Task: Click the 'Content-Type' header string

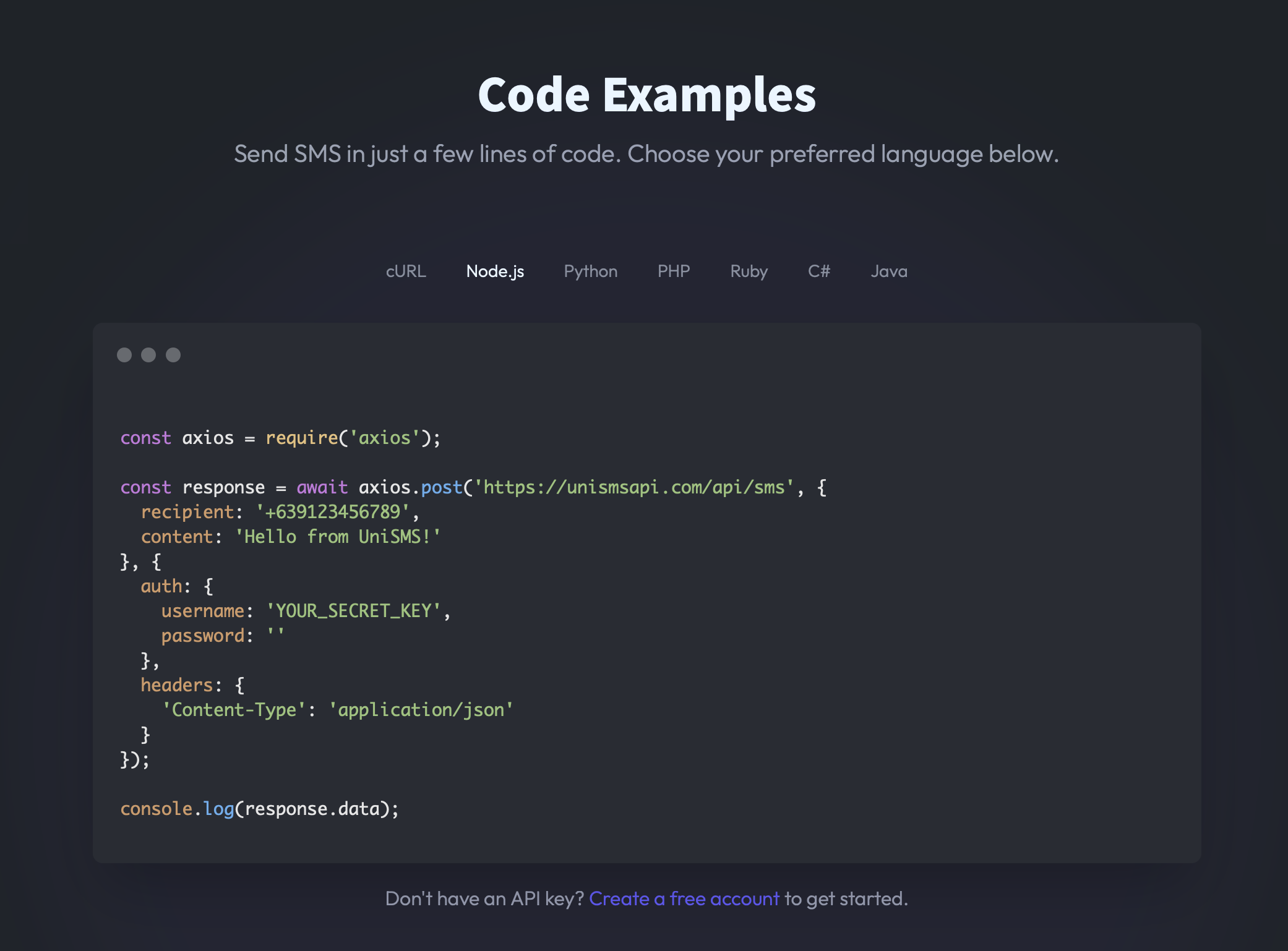Action: click(234, 710)
